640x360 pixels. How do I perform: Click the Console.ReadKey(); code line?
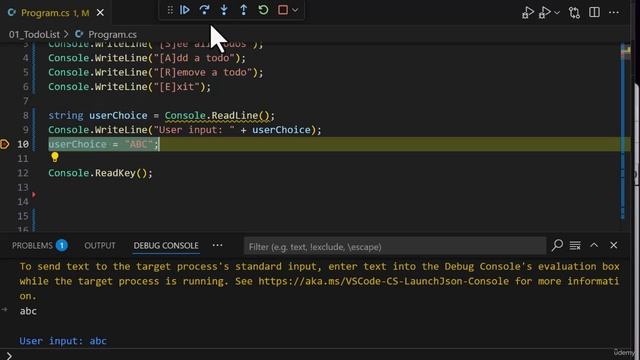click(100, 173)
